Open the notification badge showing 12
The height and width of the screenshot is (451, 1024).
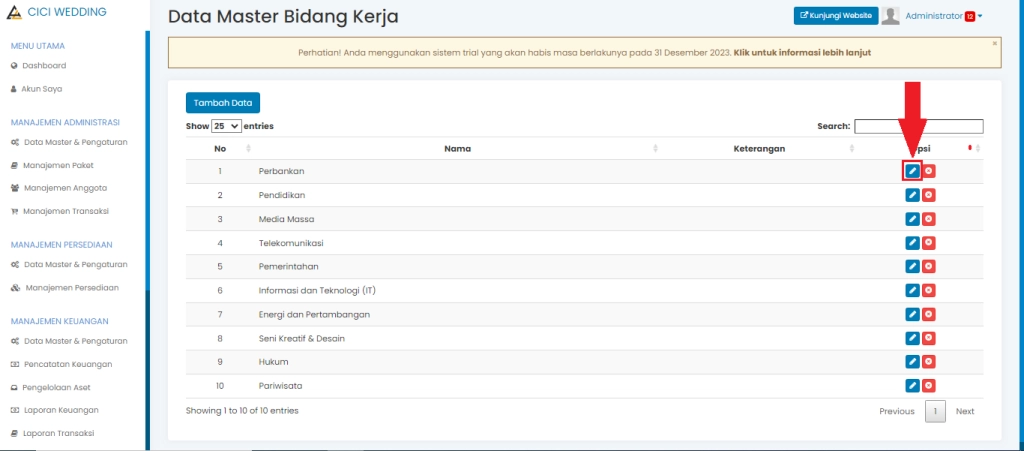(970, 16)
